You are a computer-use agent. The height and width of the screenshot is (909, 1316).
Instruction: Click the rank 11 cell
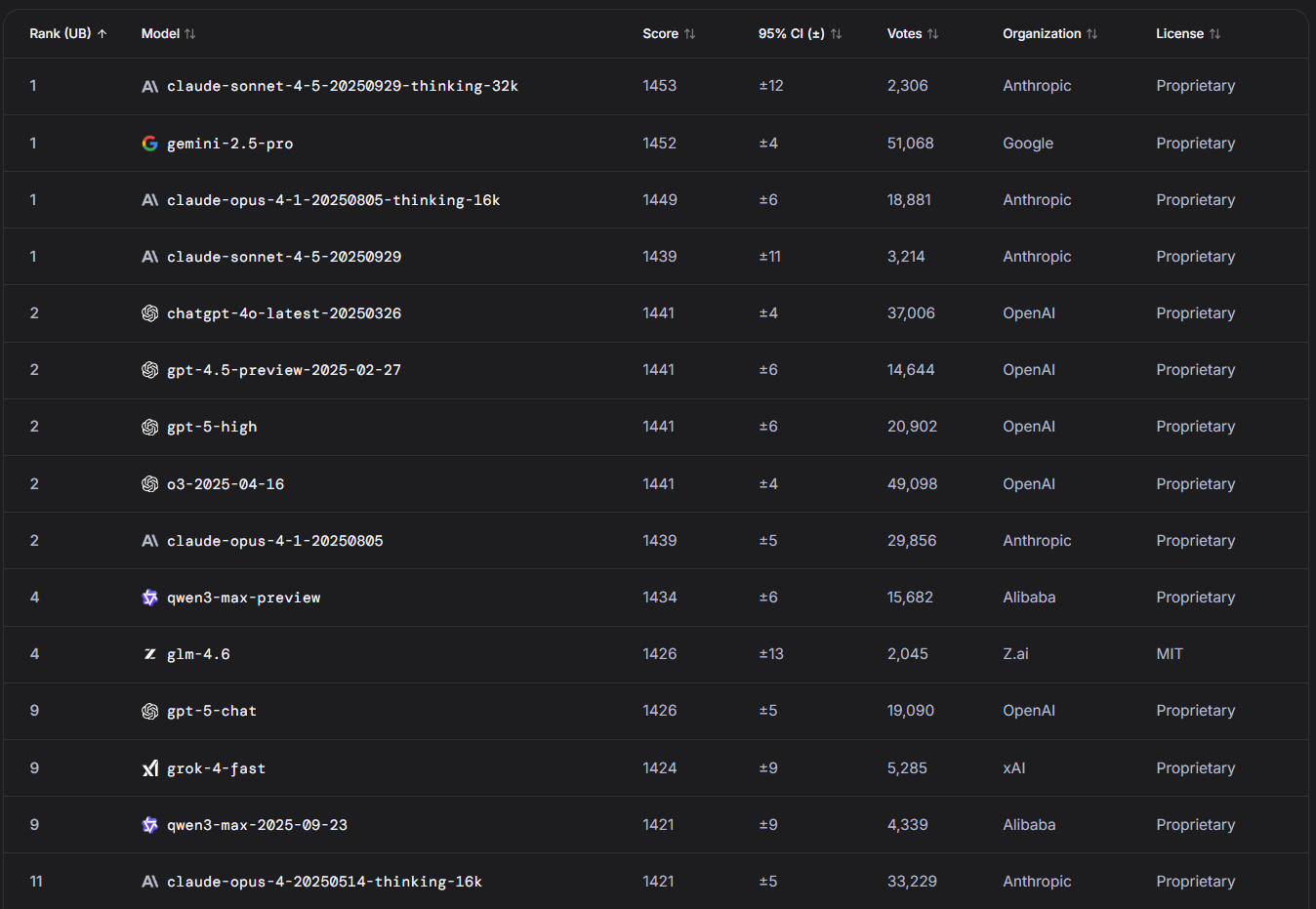click(36, 882)
